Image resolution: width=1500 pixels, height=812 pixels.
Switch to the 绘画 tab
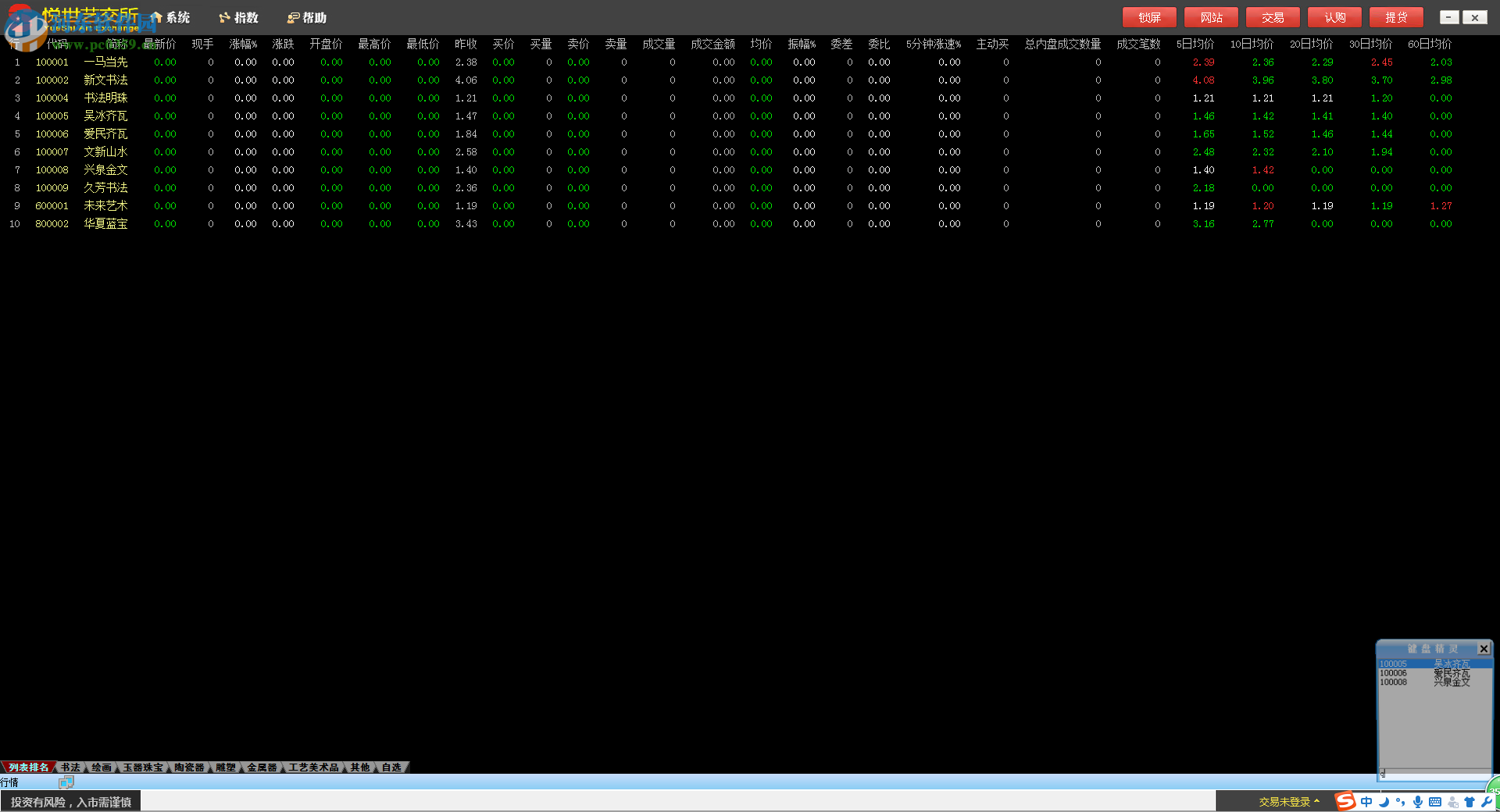pyautogui.click(x=102, y=767)
